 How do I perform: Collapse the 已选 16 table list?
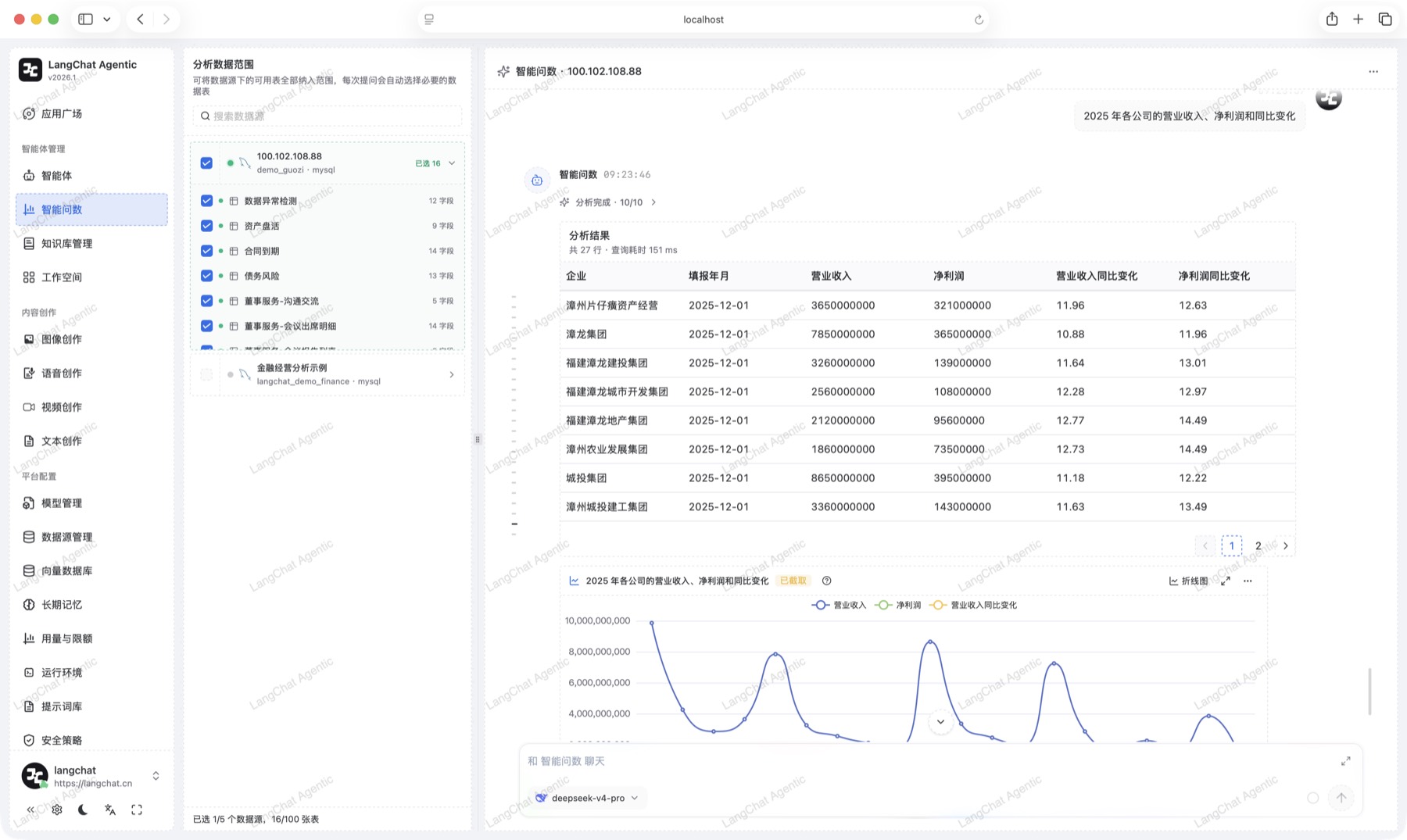[x=452, y=163]
